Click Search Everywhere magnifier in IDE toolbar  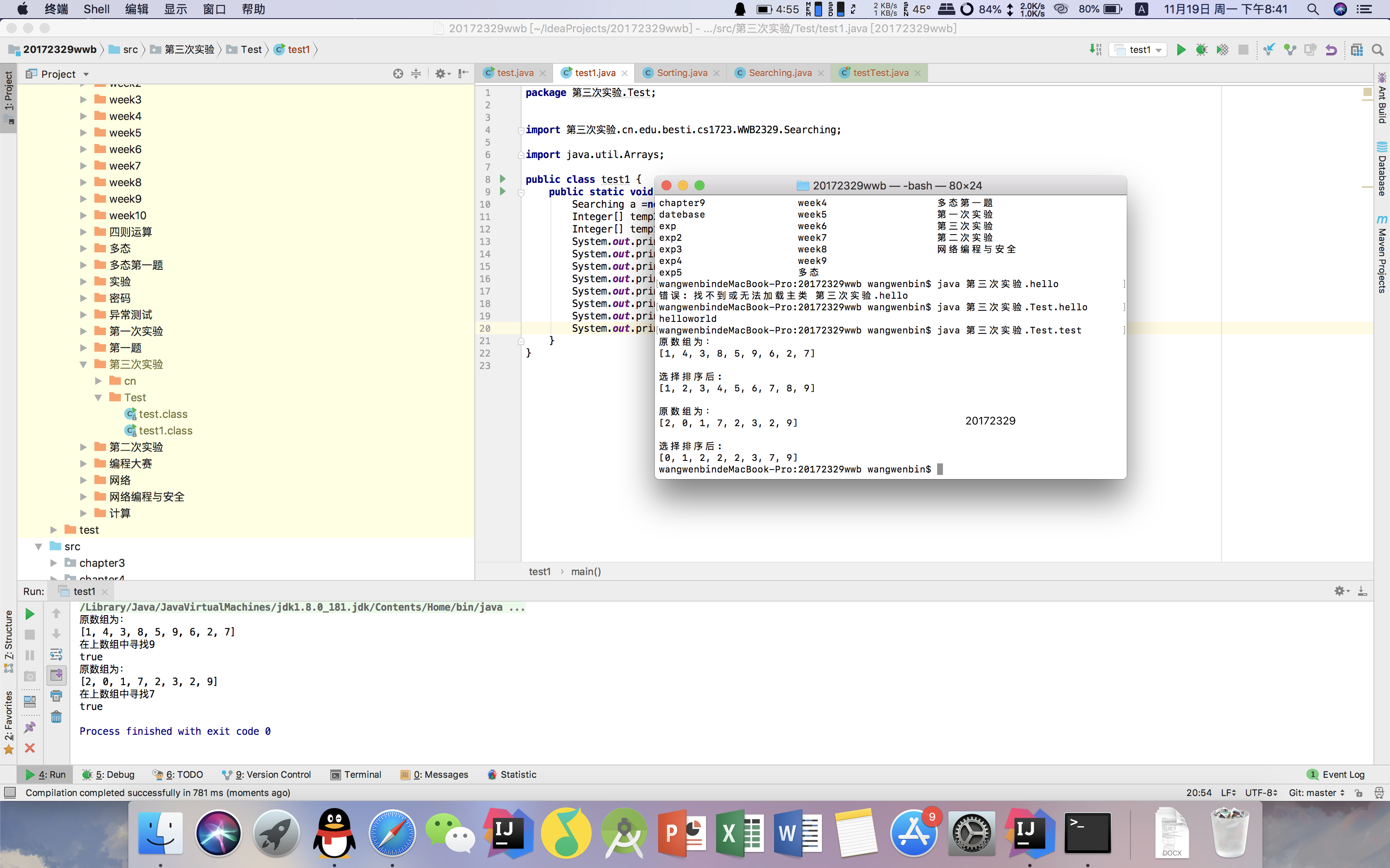[x=1377, y=50]
